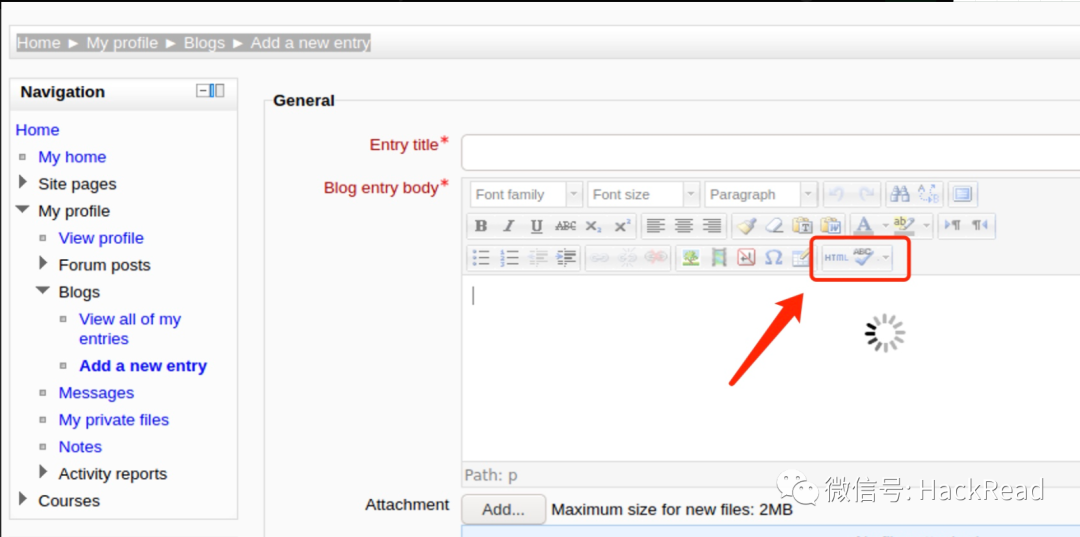Expand the Site pages tree node
This screenshot has height=537, width=1080.
(x=23, y=182)
